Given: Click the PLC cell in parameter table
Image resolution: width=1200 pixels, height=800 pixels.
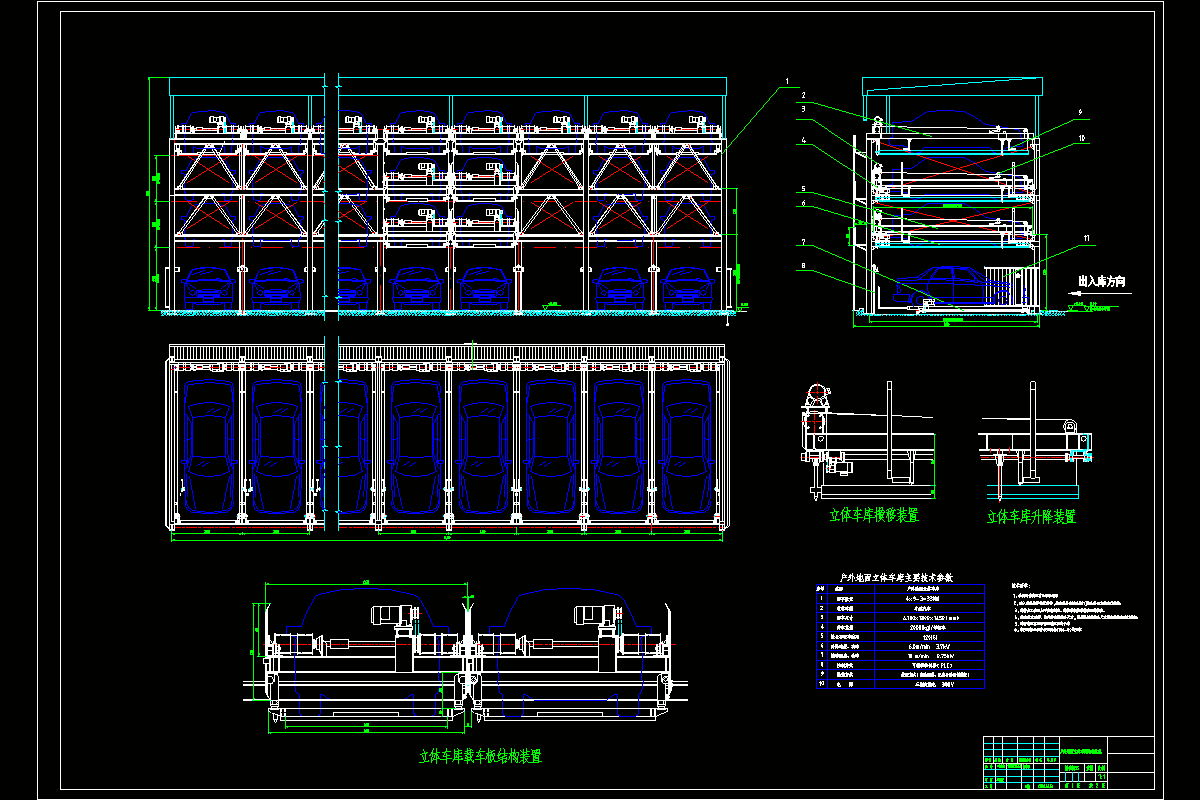Looking at the screenshot, I should point(930,665).
